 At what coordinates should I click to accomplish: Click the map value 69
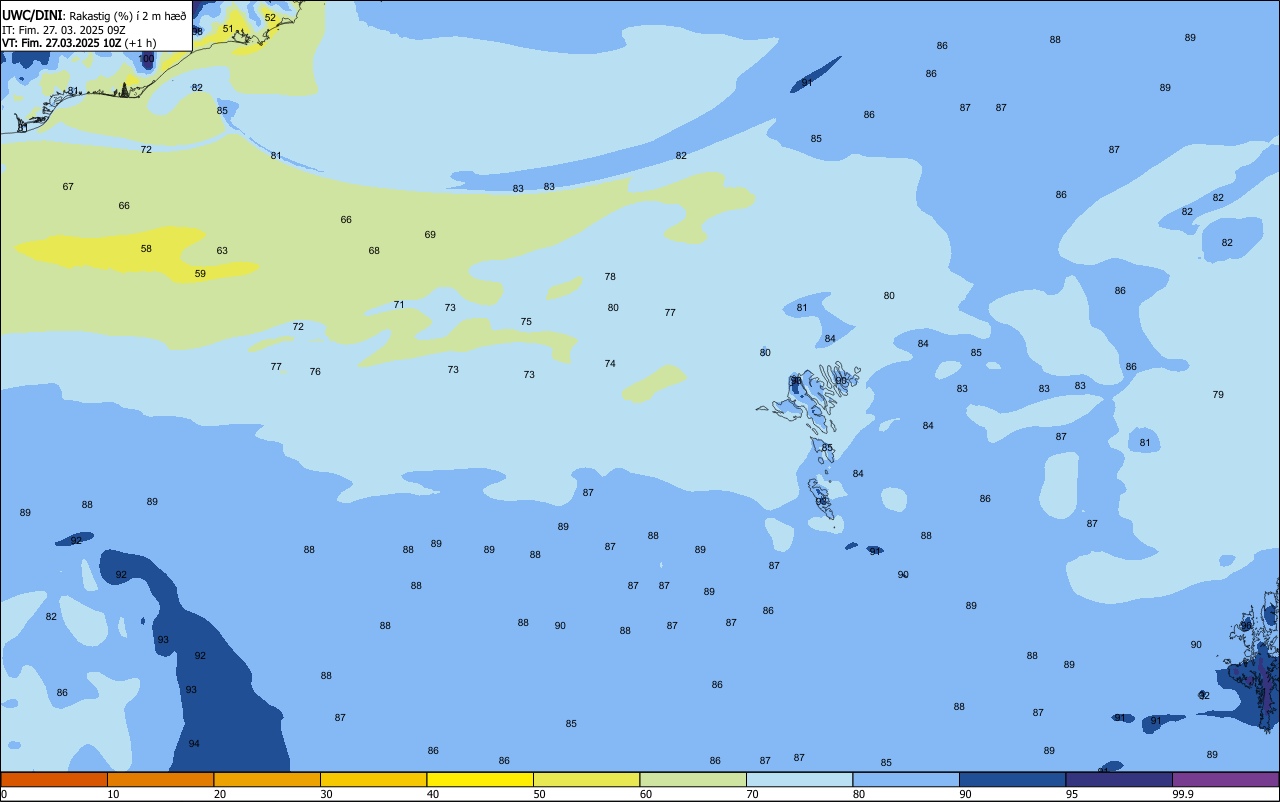pyautogui.click(x=430, y=235)
